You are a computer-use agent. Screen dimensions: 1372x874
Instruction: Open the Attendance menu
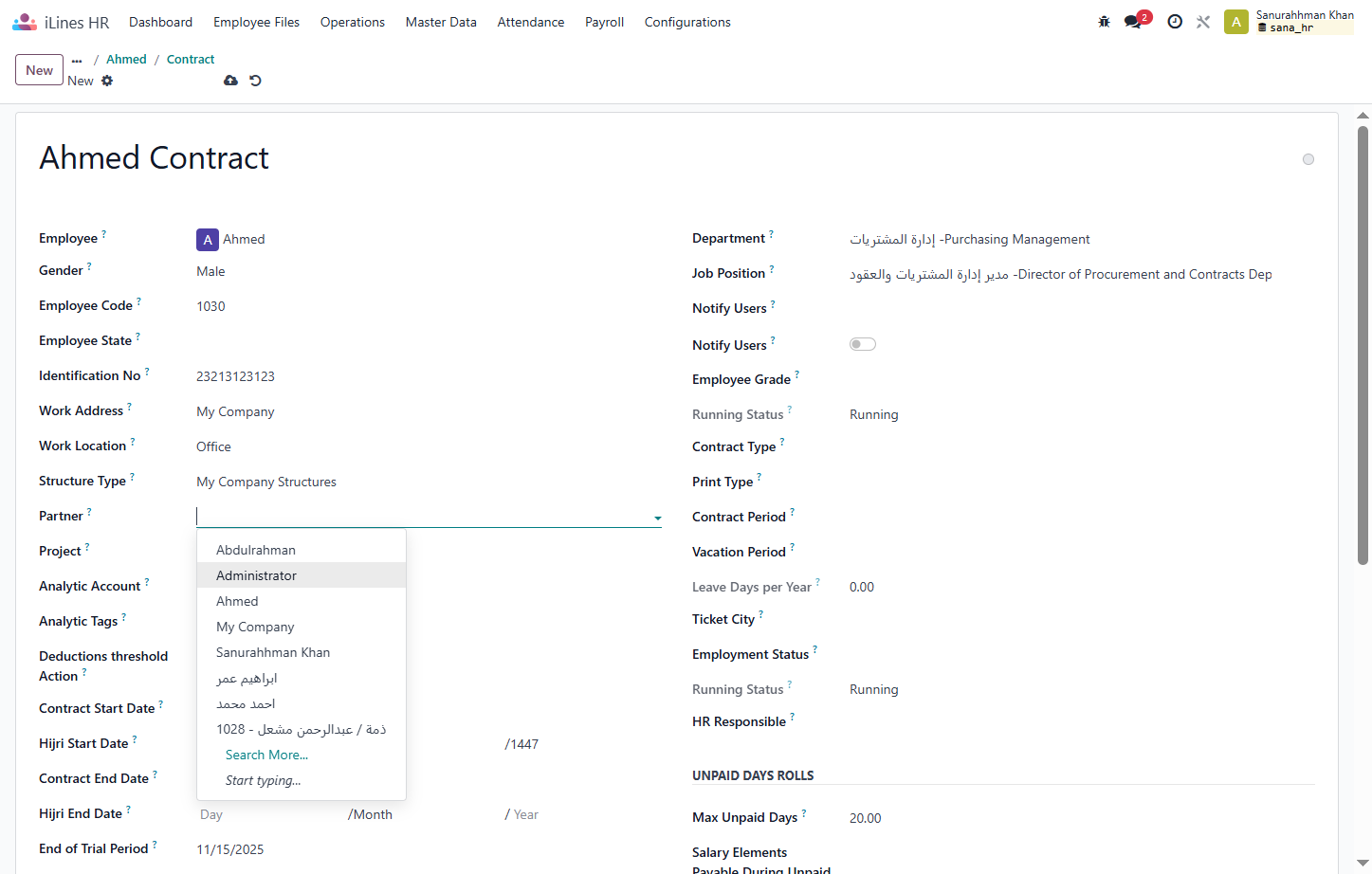click(x=531, y=22)
